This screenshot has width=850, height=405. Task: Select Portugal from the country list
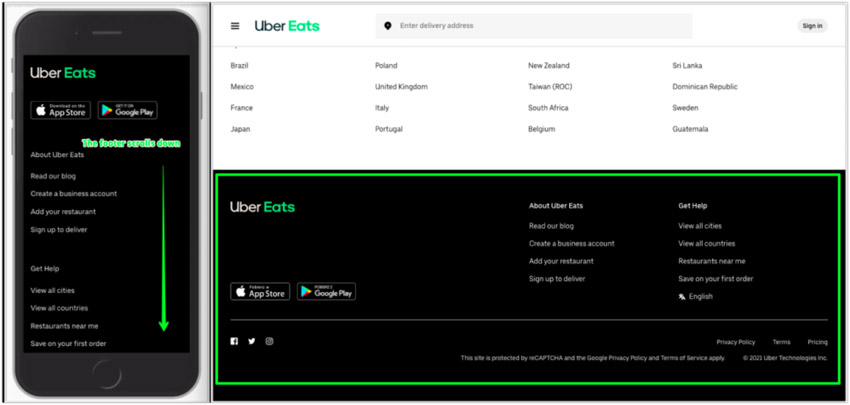coord(389,129)
